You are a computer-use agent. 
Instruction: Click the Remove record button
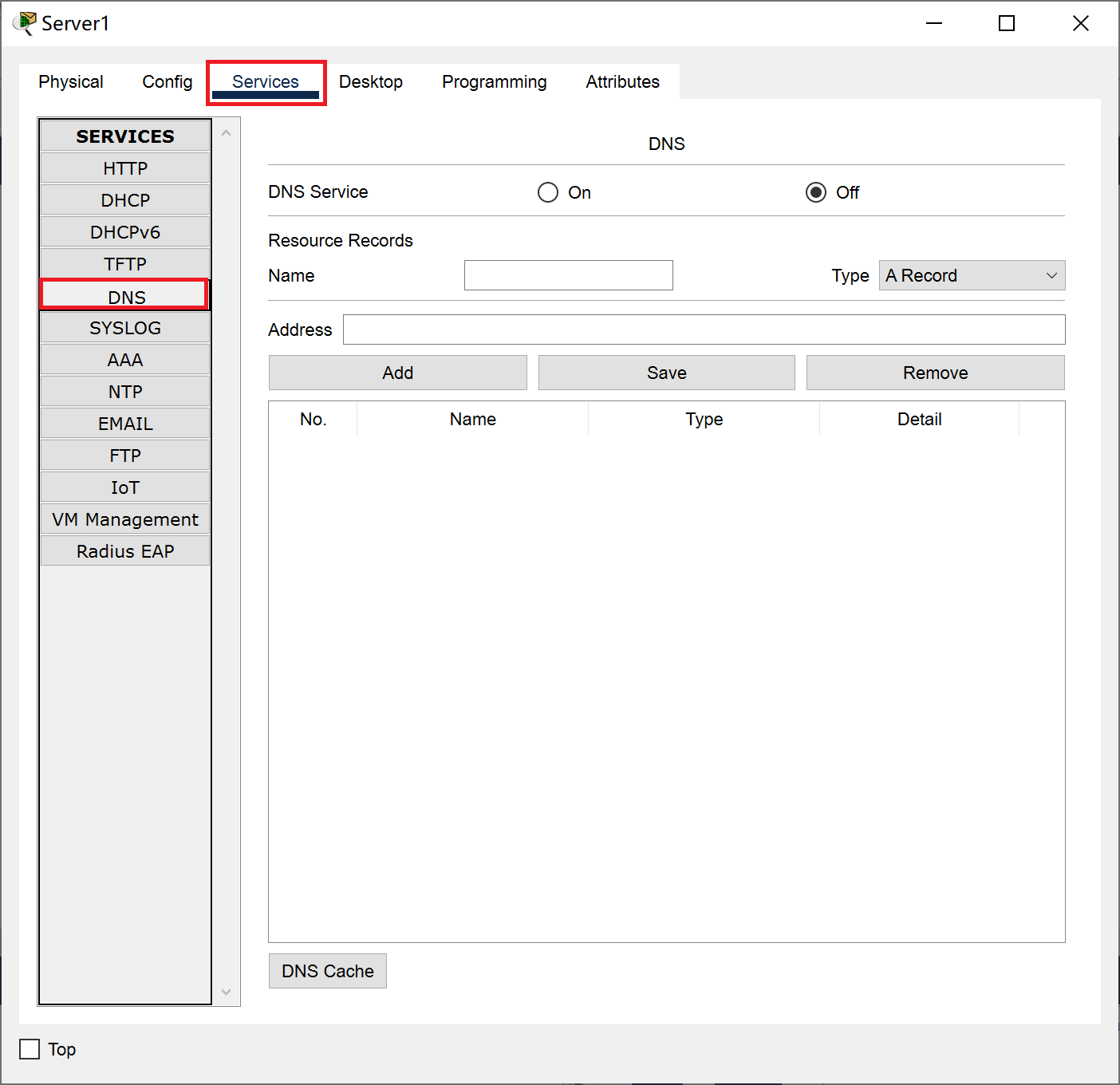coord(935,373)
